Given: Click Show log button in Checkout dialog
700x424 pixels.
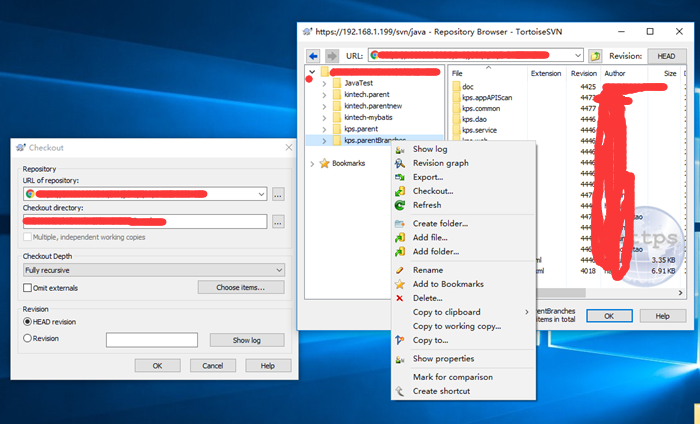Looking at the screenshot, I should pos(247,340).
